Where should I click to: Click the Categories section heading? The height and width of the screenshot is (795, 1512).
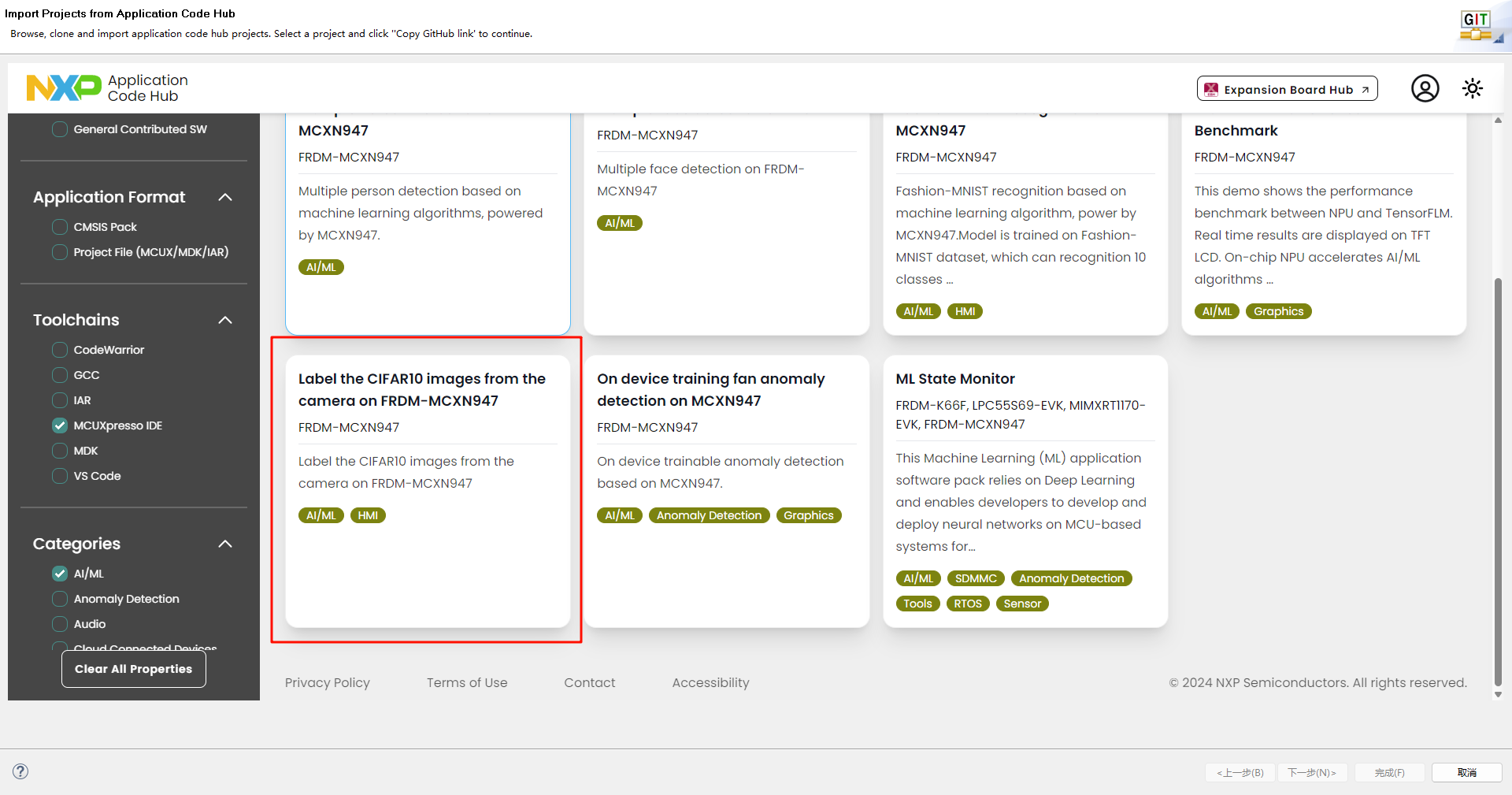click(x=76, y=544)
